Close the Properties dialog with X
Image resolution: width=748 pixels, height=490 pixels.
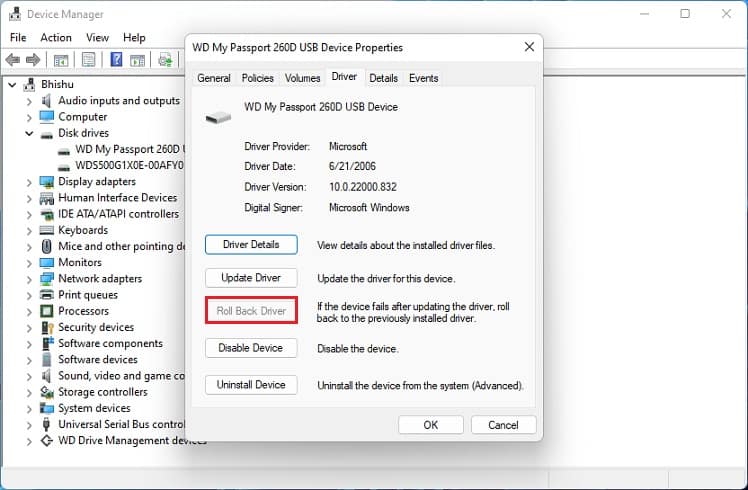pyautogui.click(x=529, y=47)
